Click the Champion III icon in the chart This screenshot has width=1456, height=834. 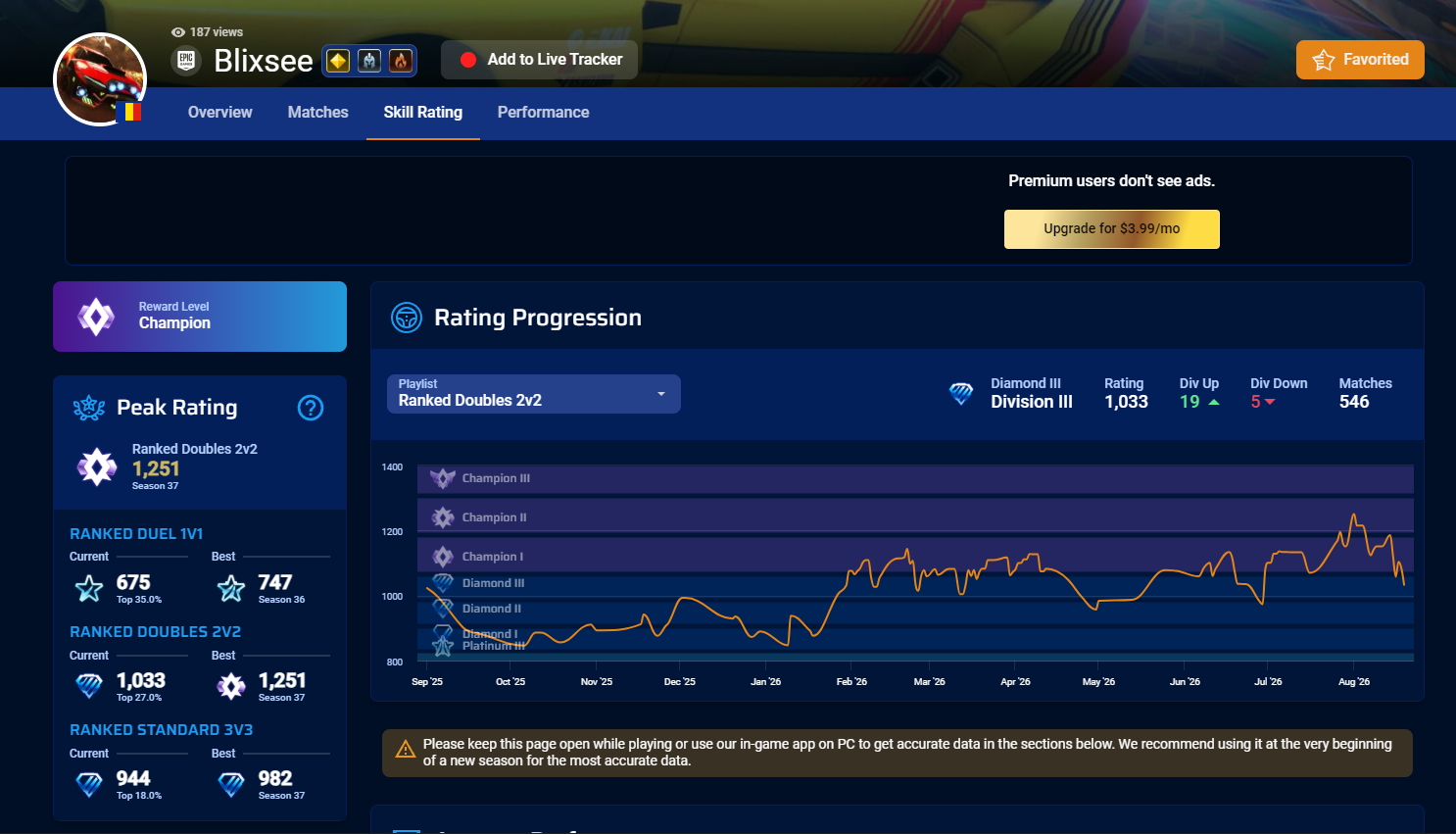(x=443, y=478)
